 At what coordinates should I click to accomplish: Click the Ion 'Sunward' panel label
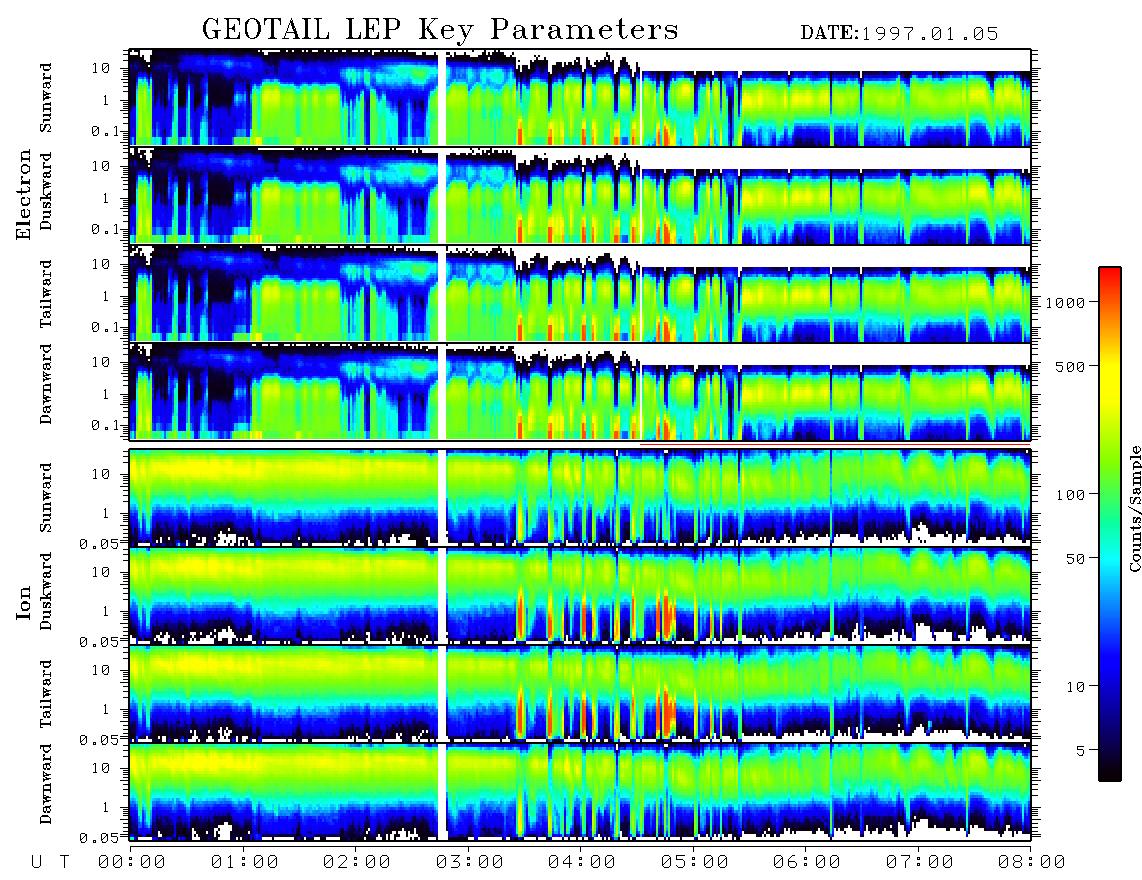click(46, 497)
